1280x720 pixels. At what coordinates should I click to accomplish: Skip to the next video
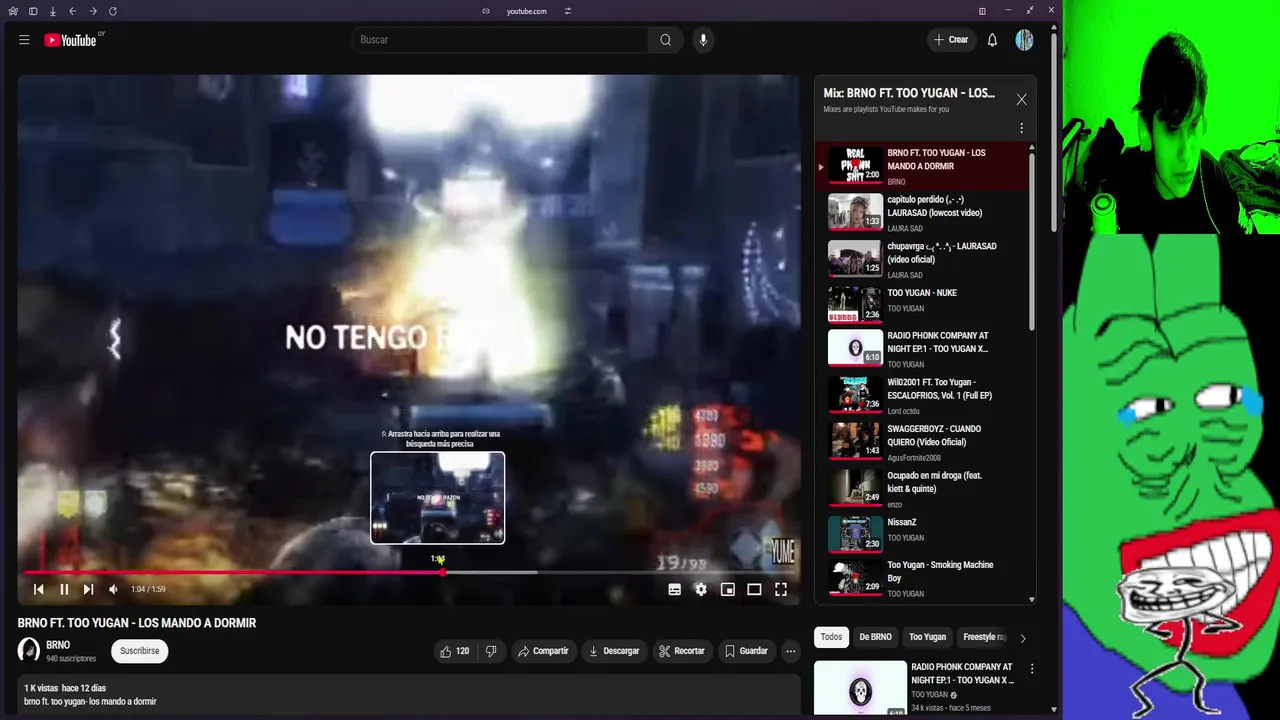point(88,590)
